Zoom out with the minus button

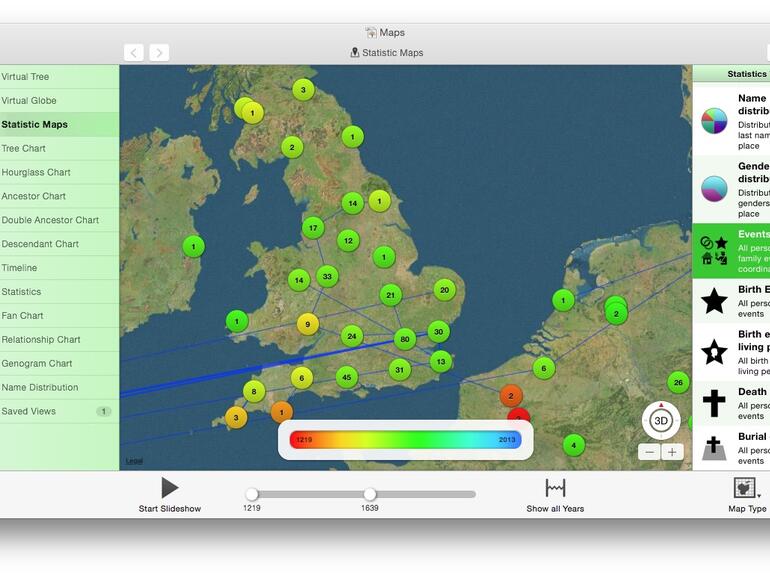click(x=649, y=452)
